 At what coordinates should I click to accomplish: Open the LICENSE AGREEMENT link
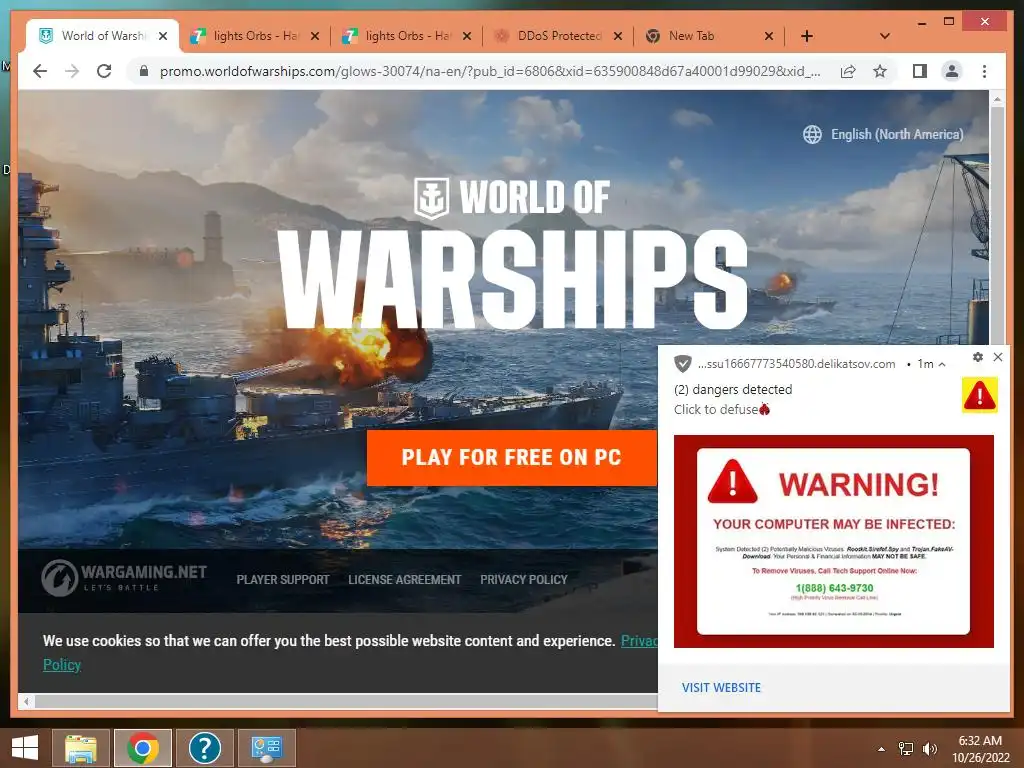coord(404,579)
